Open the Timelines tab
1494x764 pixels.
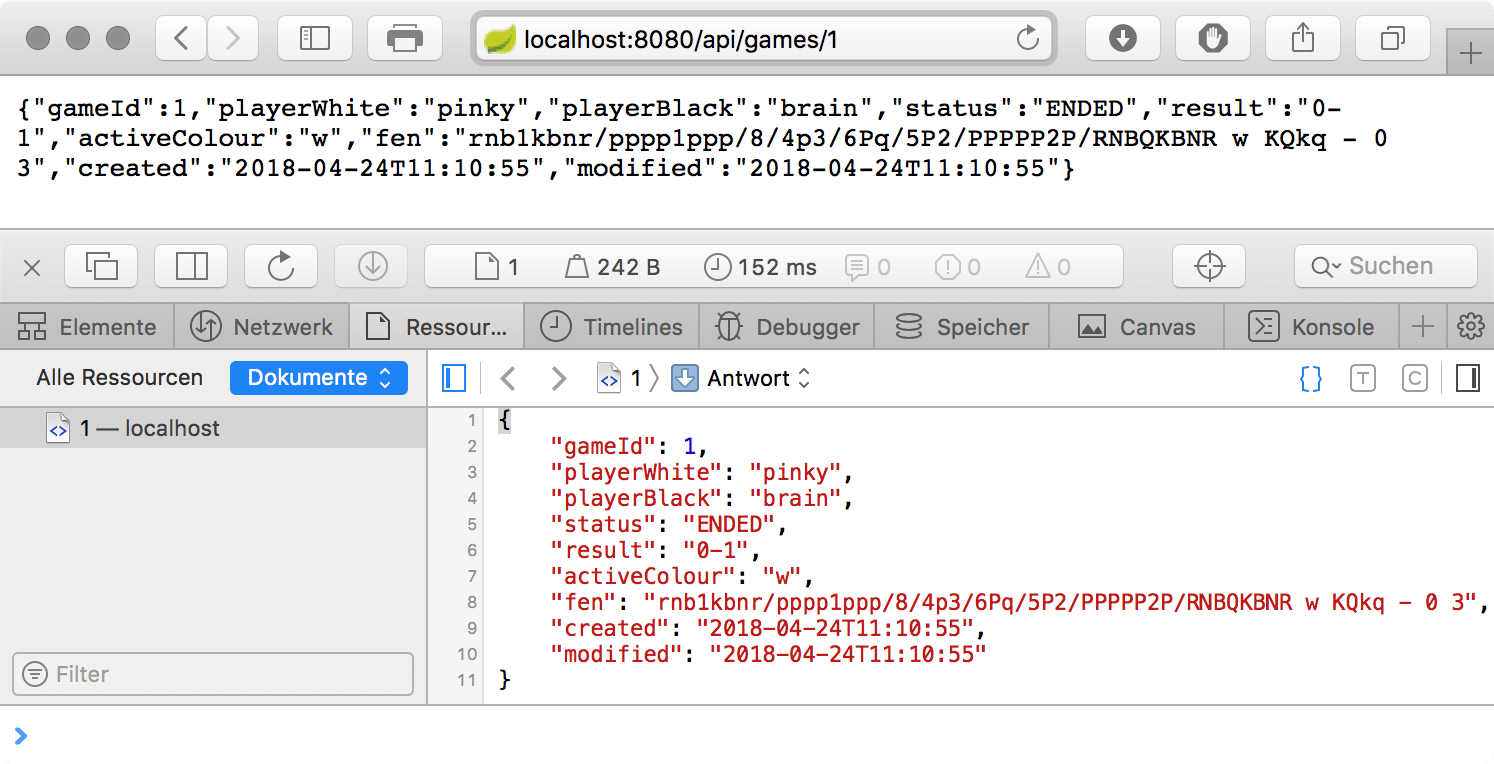(611, 326)
